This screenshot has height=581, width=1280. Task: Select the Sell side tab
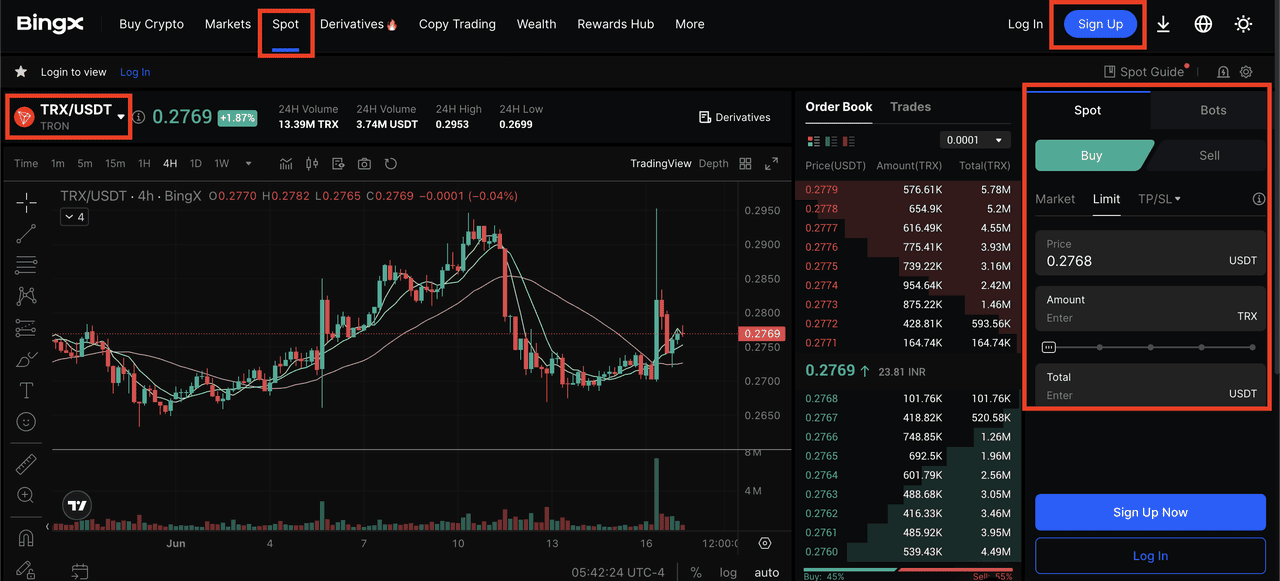click(1209, 155)
